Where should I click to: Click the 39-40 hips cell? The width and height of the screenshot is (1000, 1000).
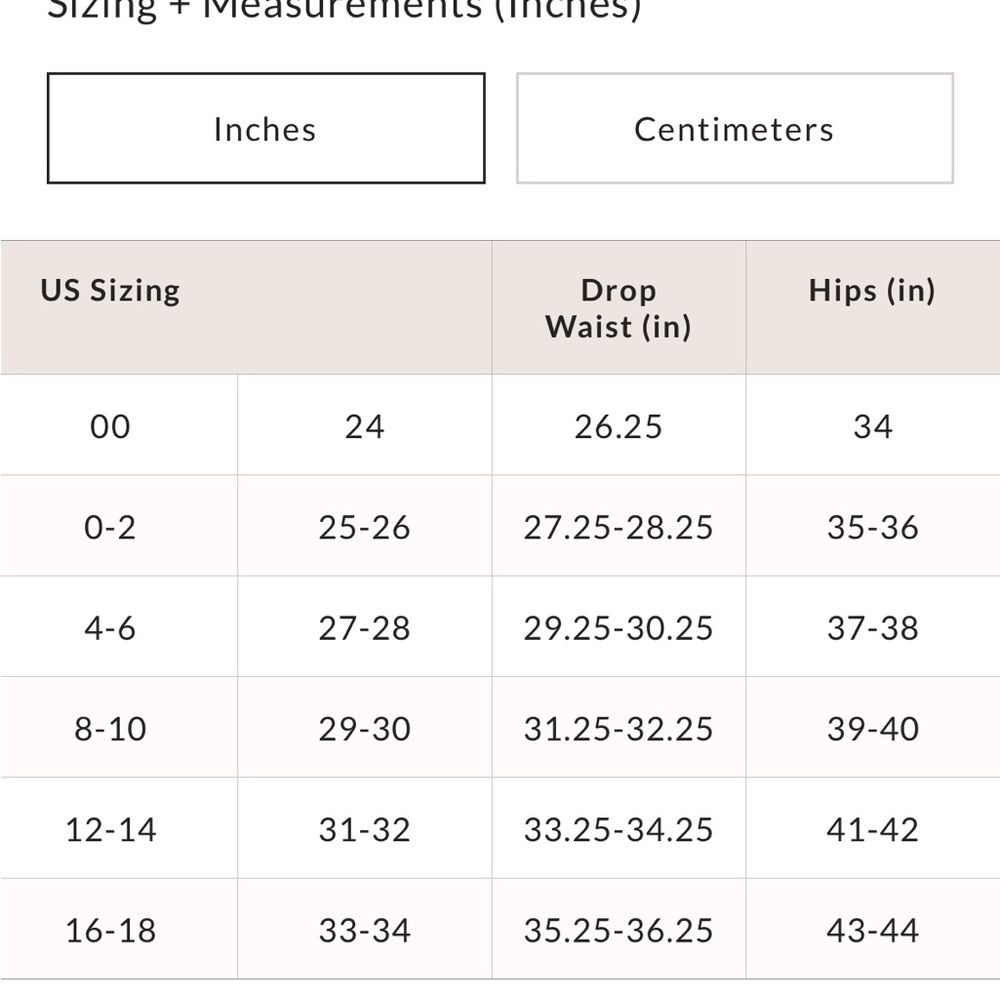[872, 728]
